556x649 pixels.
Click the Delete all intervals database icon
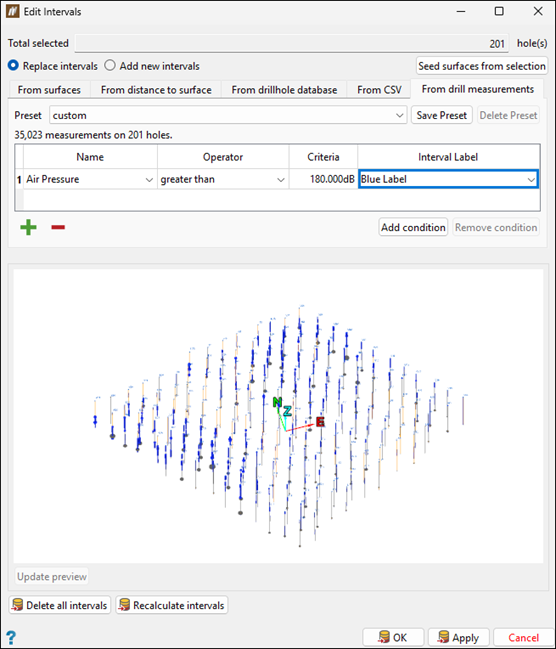(x=17, y=605)
